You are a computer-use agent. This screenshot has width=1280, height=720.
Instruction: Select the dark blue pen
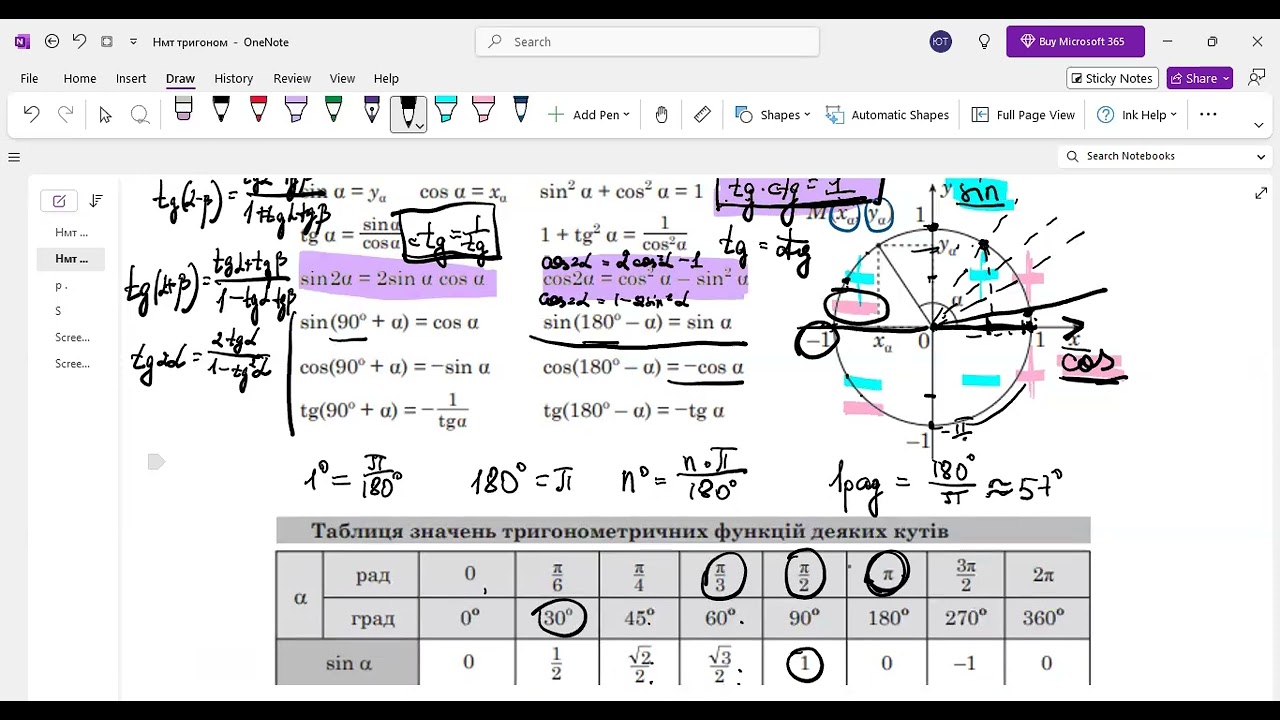(x=521, y=112)
